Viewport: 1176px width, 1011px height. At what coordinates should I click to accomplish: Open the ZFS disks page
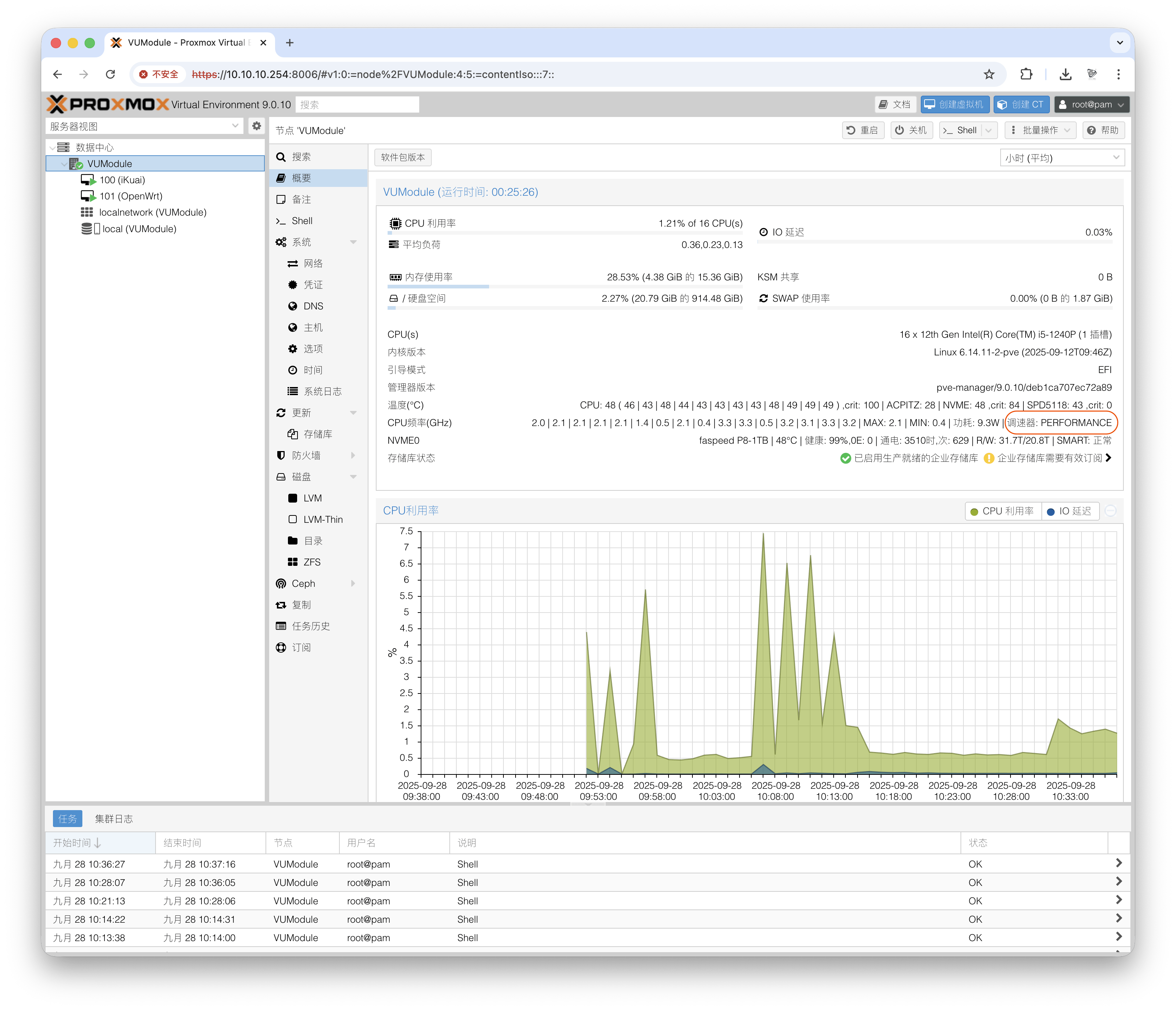(x=311, y=562)
